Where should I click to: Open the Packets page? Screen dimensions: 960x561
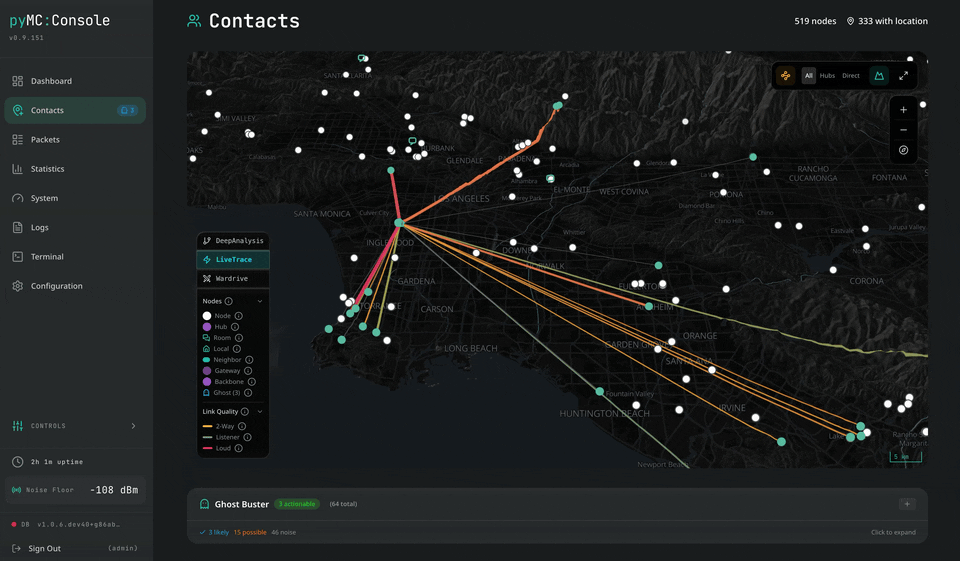pos(45,140)
